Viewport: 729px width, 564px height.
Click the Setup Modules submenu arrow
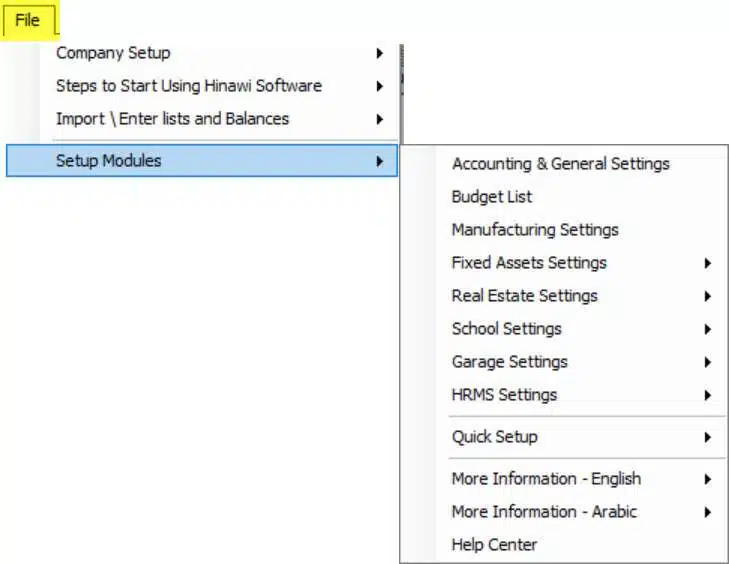click(x=380, y=161)
